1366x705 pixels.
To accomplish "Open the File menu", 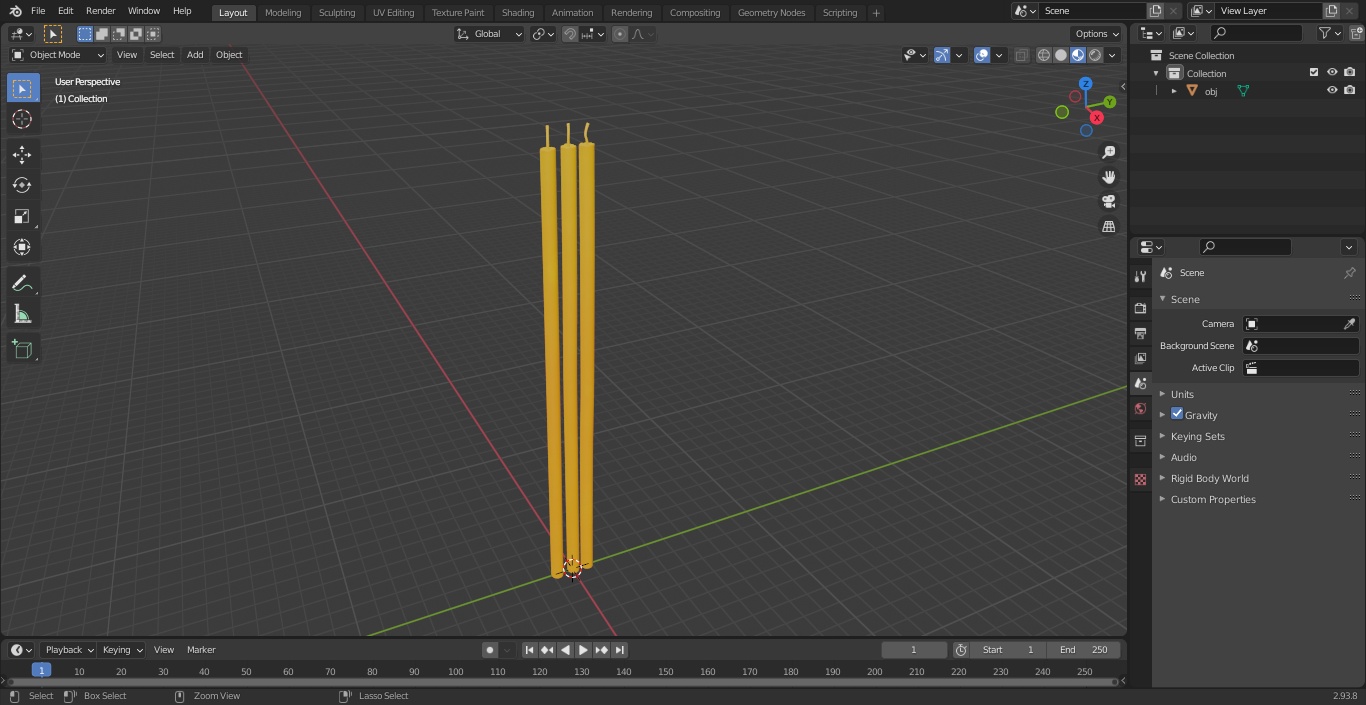I will click(38, 11).
